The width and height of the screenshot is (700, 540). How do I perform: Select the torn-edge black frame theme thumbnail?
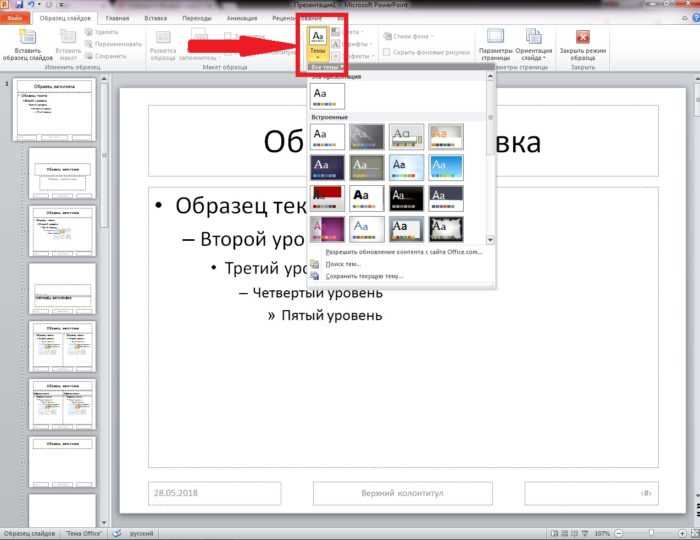446,229
